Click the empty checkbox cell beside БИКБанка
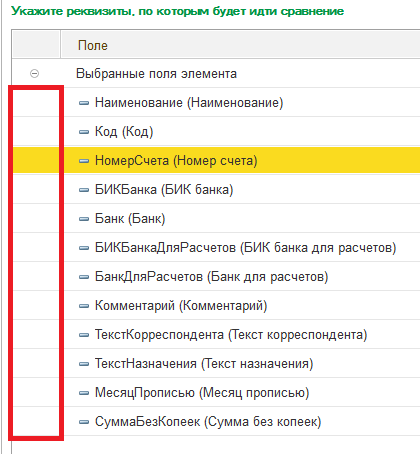Screen dimensions: 420x454 coord(36,189)
